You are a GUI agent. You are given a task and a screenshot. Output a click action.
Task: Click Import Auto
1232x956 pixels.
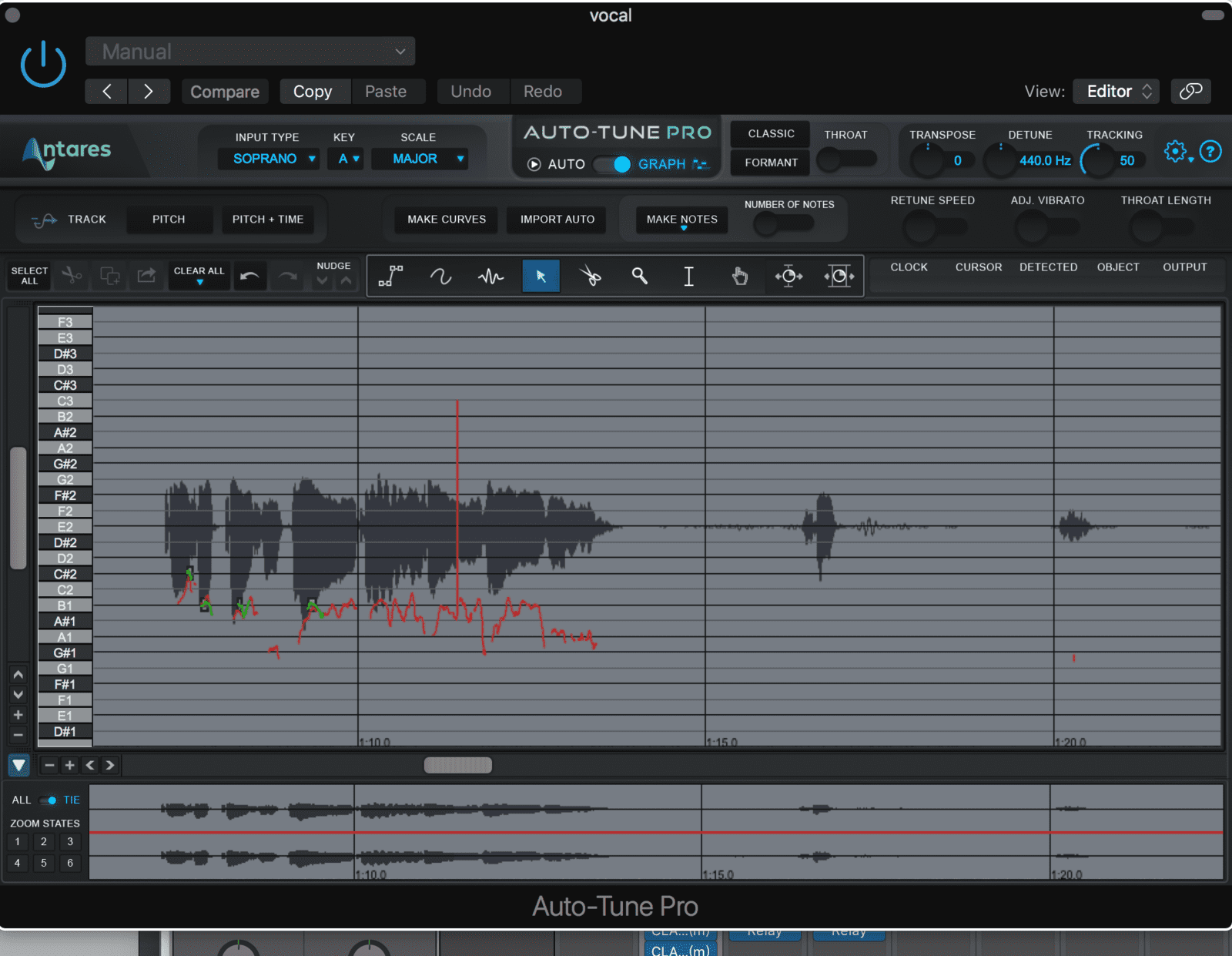[x=557, y=220]
